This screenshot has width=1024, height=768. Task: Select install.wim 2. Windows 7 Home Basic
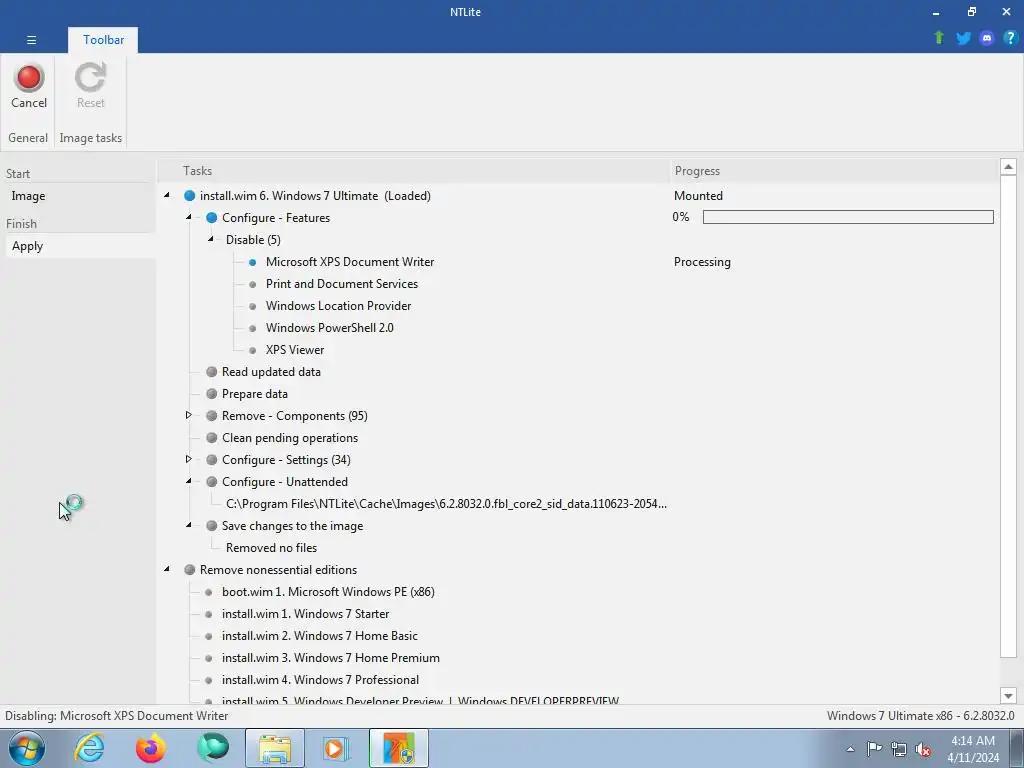319,636
